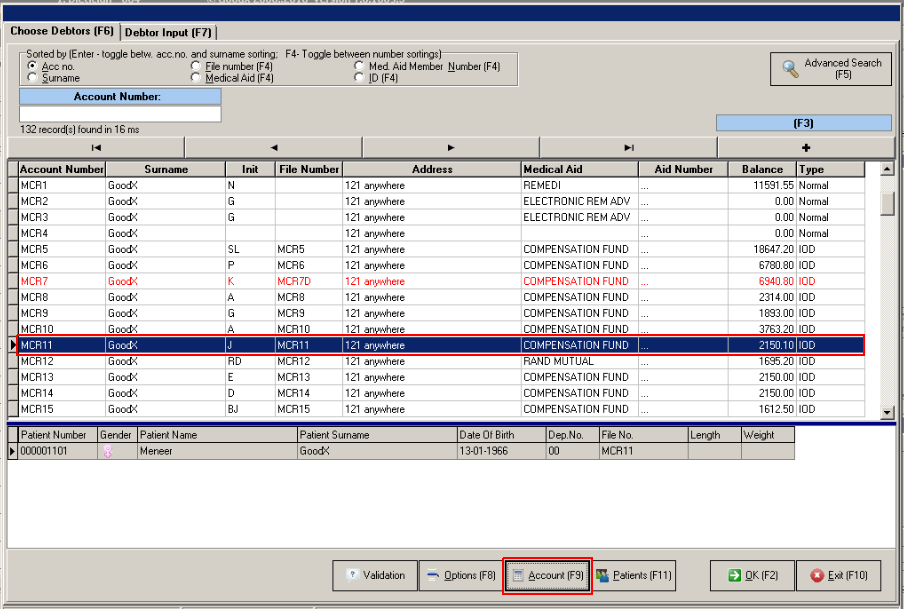904x609 pixels.
Task: Open Options (F8) menu button
Action: coord(461,576)
